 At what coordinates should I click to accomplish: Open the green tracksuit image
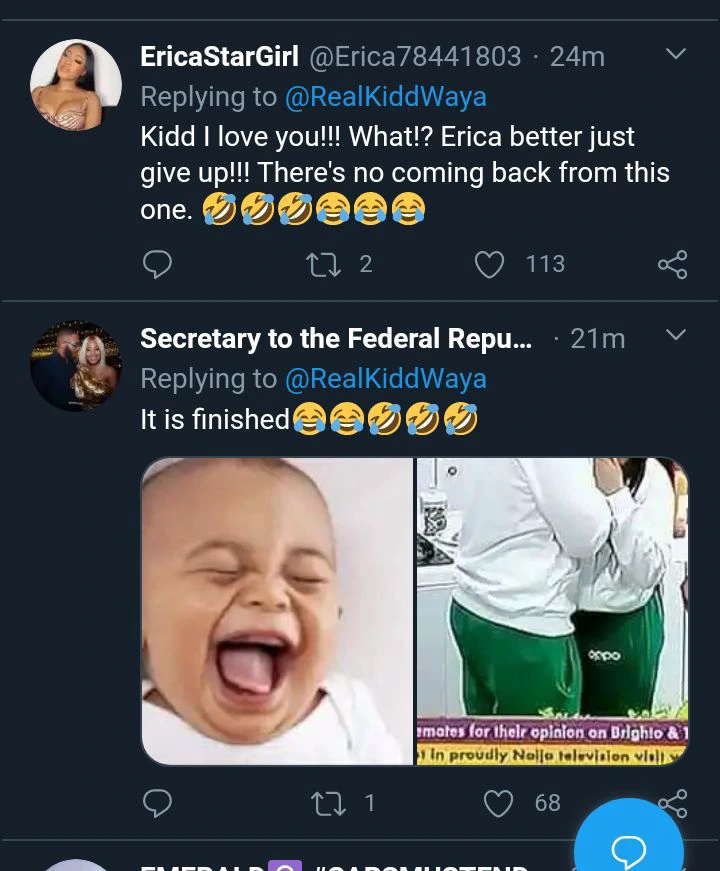pyautogui.click(x=552, y=611)
